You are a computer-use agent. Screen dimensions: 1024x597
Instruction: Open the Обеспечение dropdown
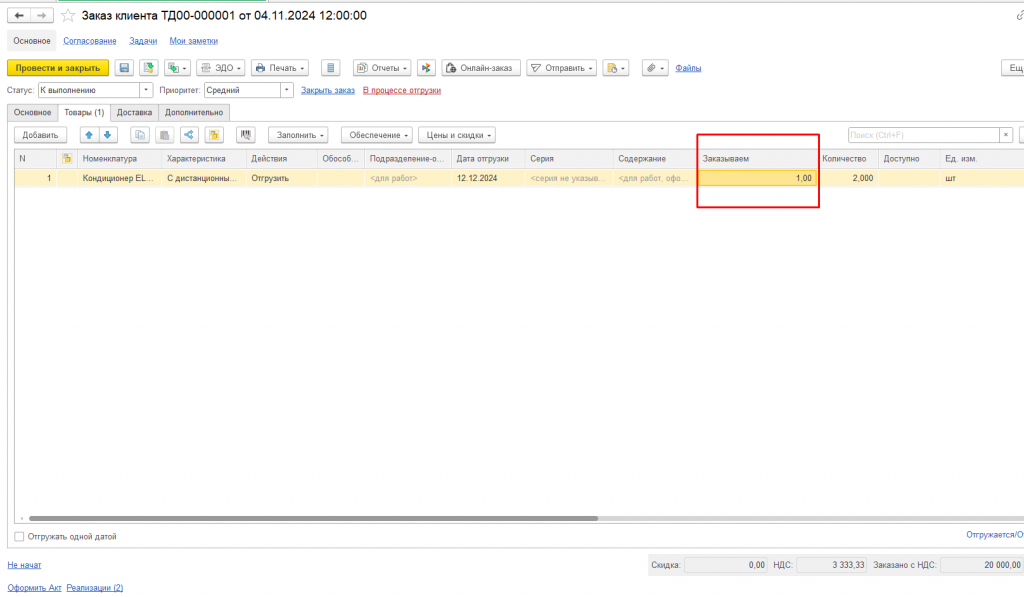pyautogui.click(x=377, y=135)
